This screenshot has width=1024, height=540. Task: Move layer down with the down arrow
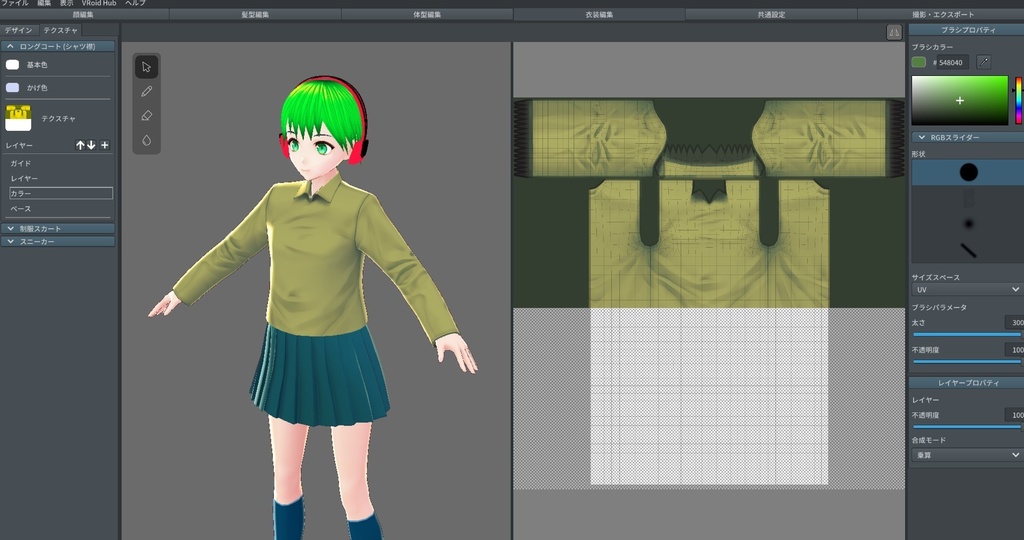pyautogui.click(x=91, y=145)
